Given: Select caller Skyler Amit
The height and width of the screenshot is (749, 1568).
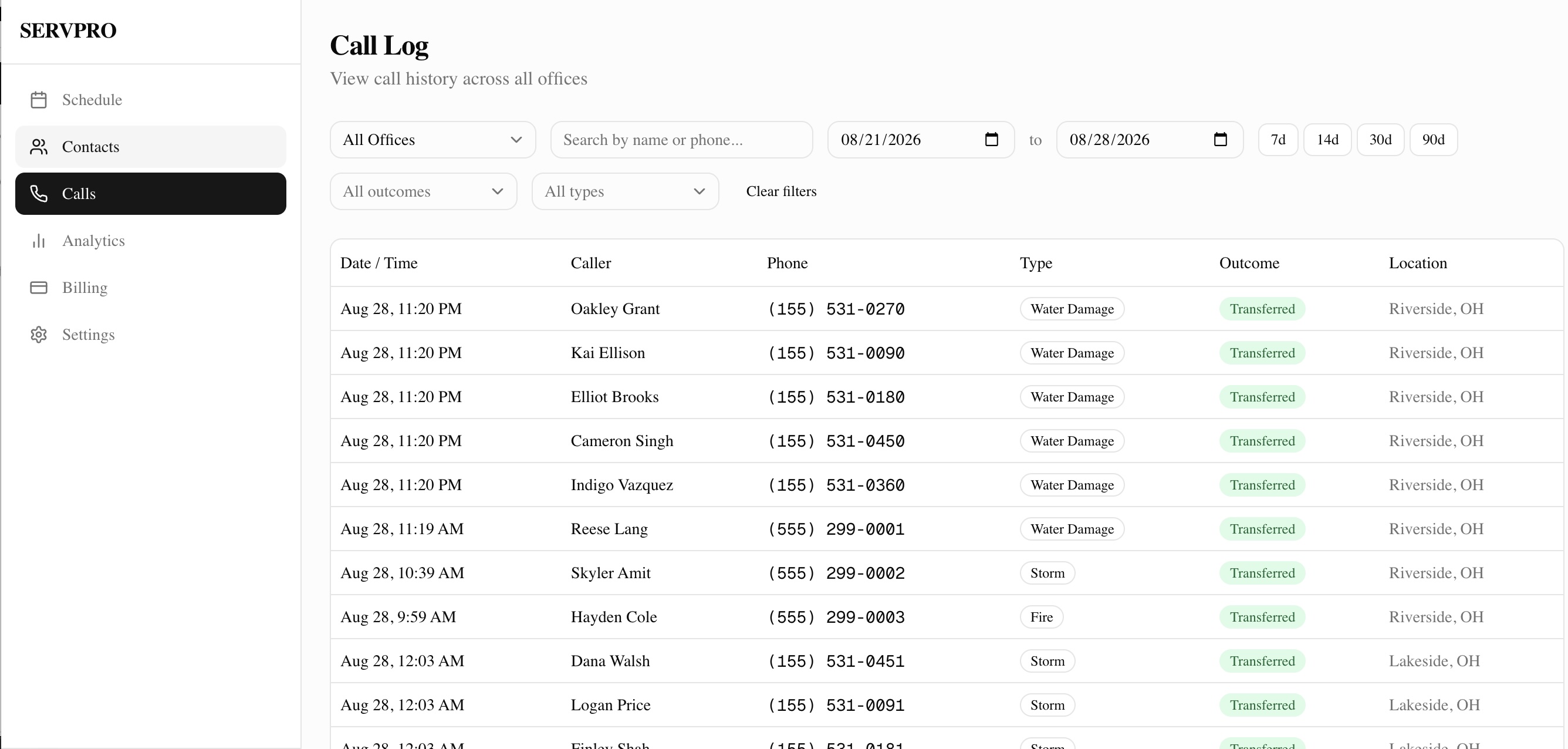Looking at the screenshot, I should (x=610, y=573).
